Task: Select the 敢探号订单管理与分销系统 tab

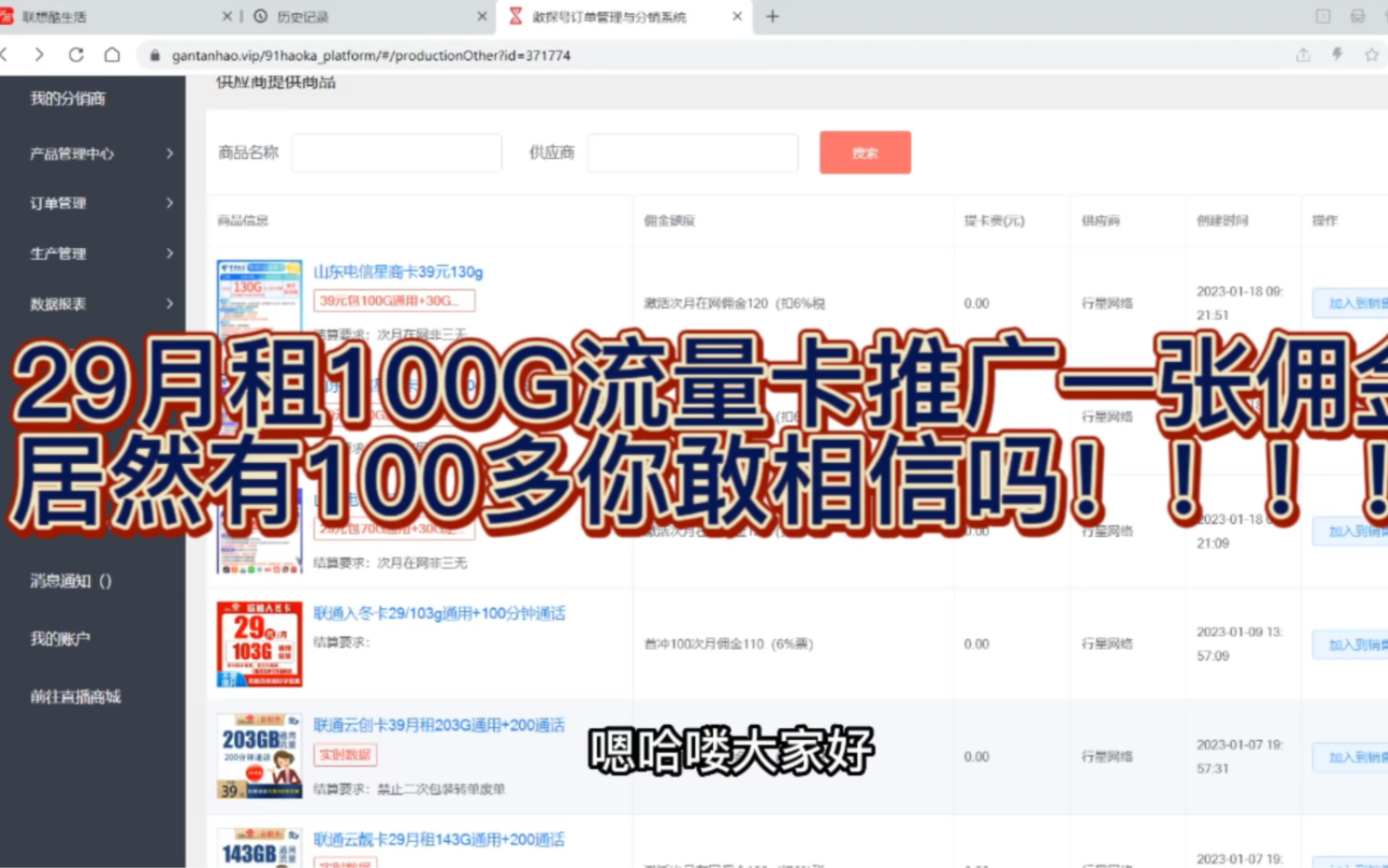Action: pyautogui.click(x=623, y=17)
